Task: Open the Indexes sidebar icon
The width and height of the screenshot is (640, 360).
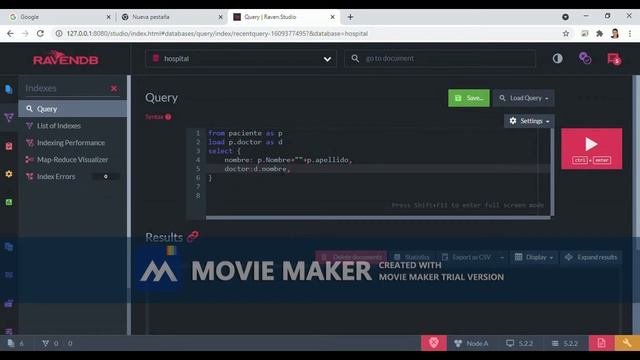Action: (x=9, y=118)
